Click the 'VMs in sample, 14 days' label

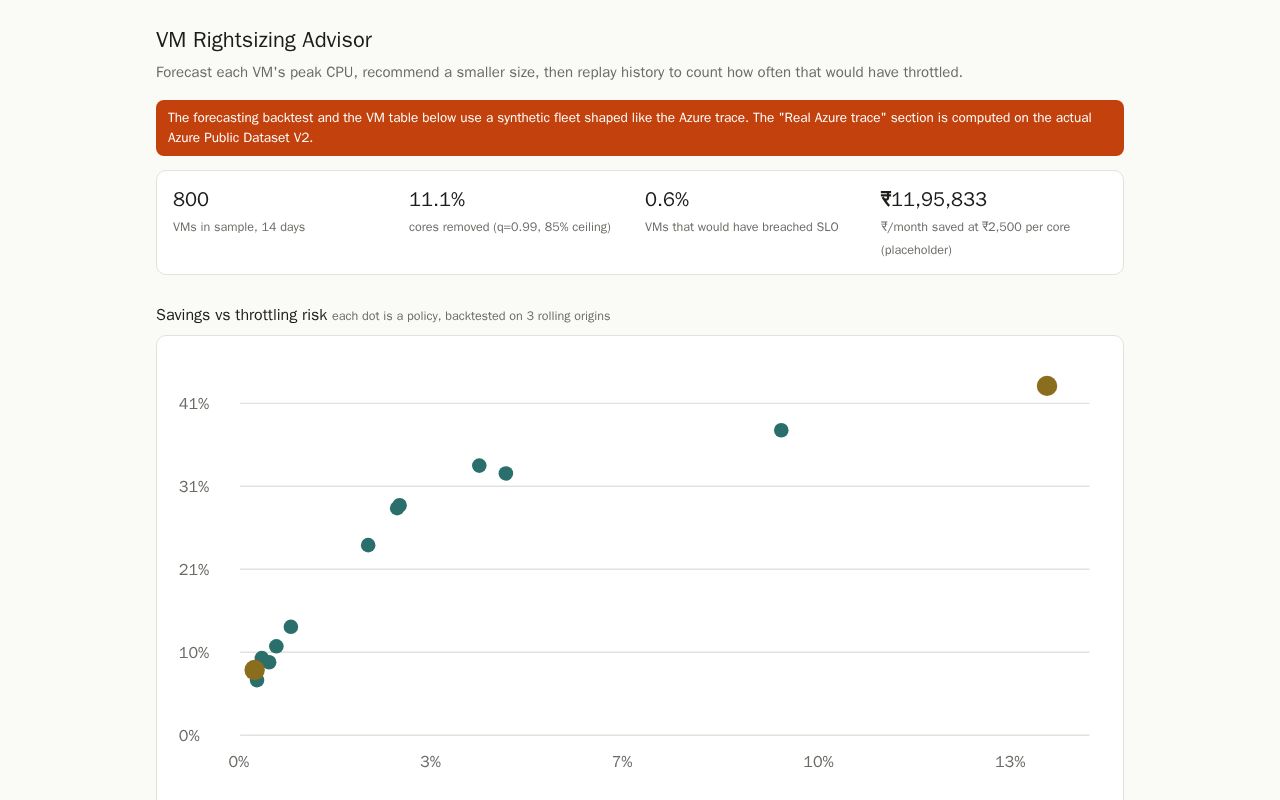coord(239,227)
